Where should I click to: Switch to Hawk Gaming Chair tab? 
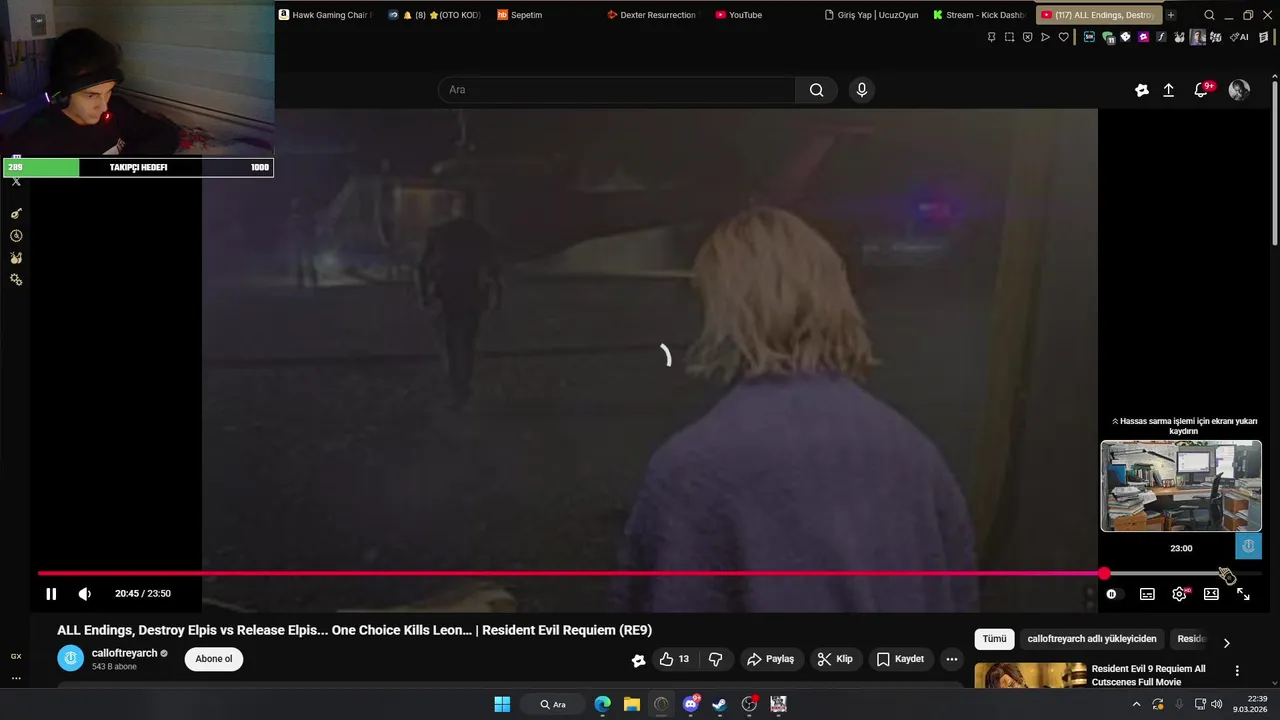(325, 15)
